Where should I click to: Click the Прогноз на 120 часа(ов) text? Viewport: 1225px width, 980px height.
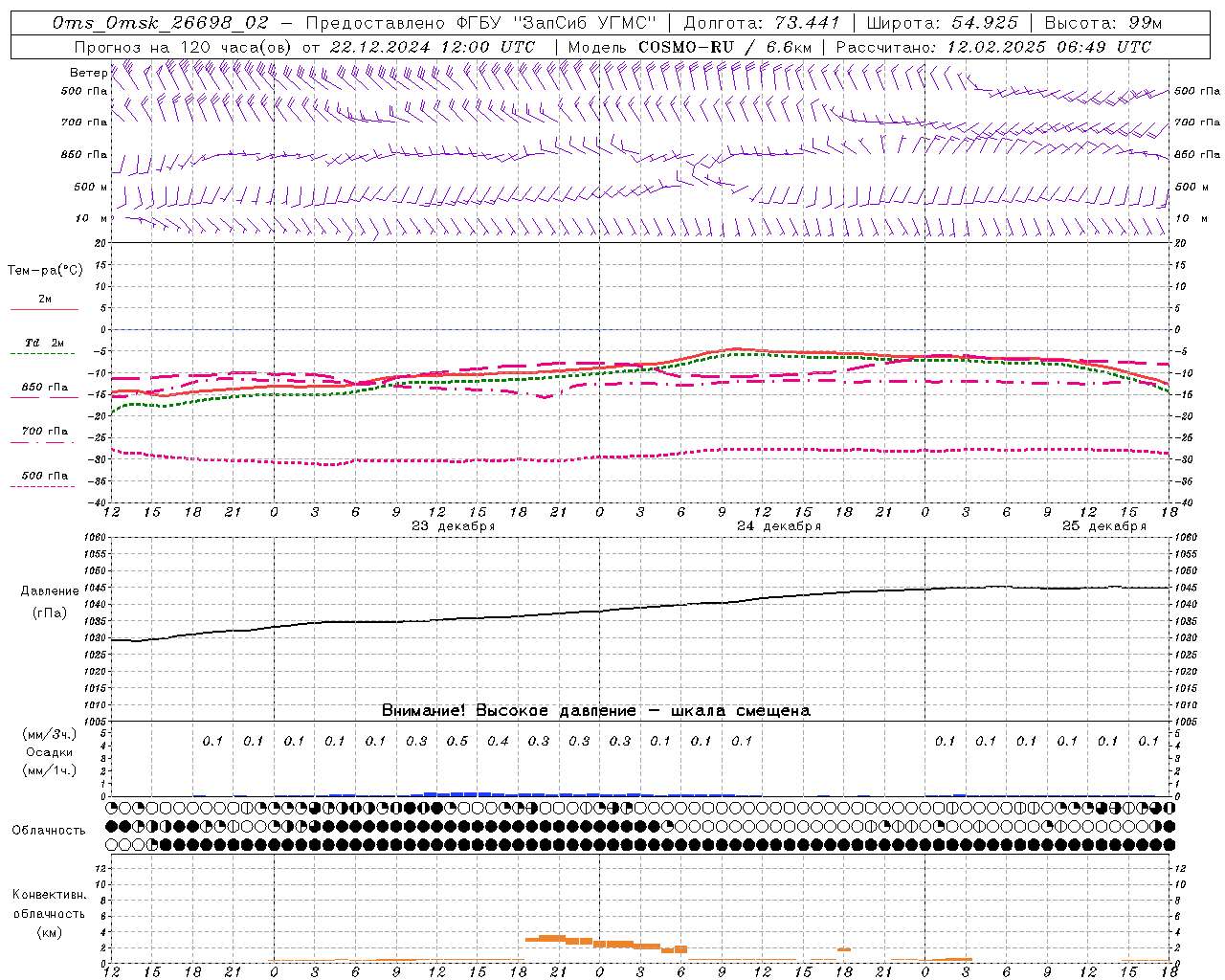184,47
